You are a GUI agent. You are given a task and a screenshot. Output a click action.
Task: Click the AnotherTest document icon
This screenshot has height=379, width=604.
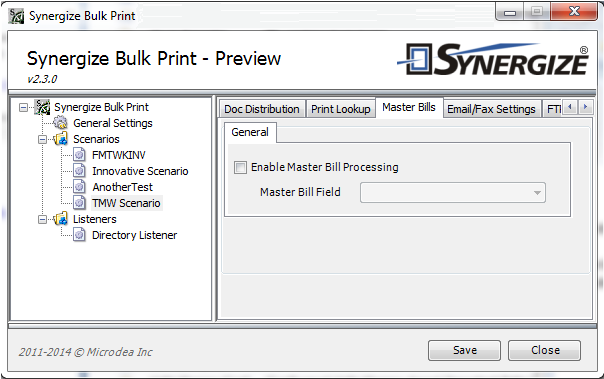pos(79,187)
